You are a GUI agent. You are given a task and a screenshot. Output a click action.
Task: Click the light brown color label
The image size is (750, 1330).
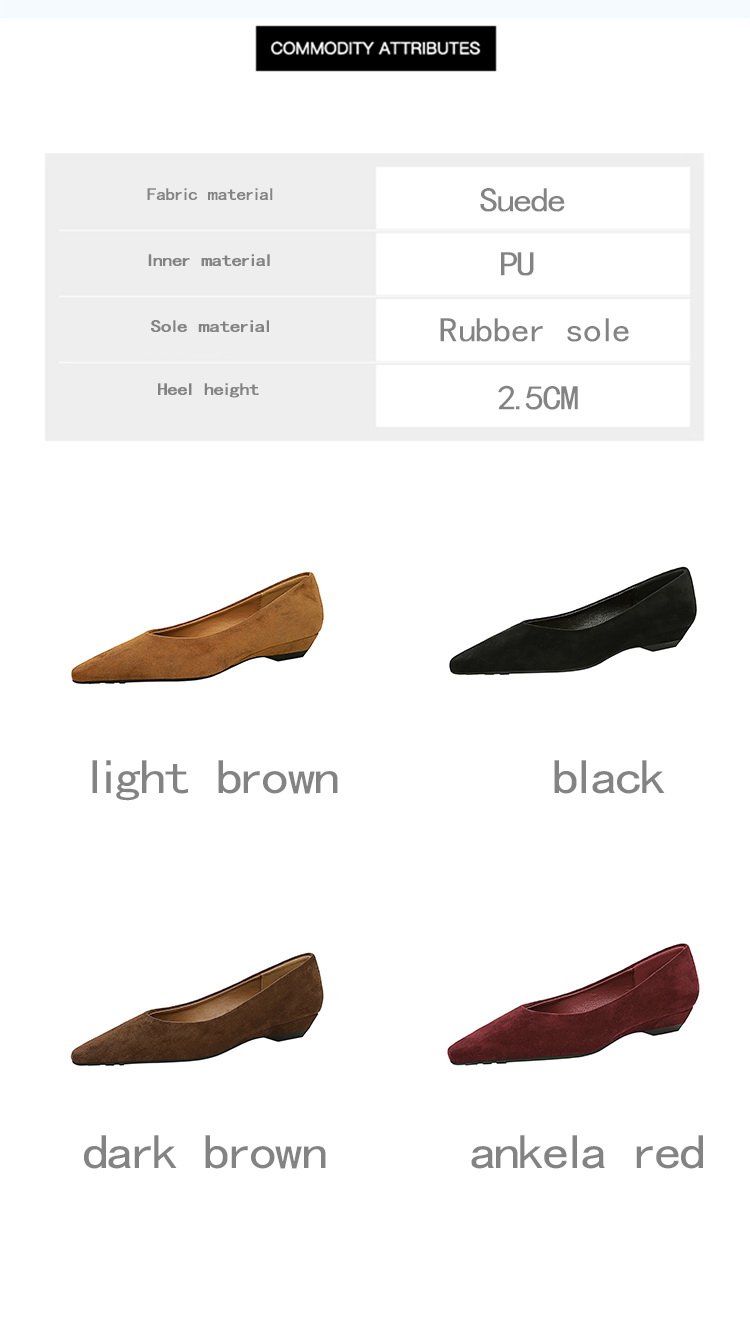pos(214,778)
